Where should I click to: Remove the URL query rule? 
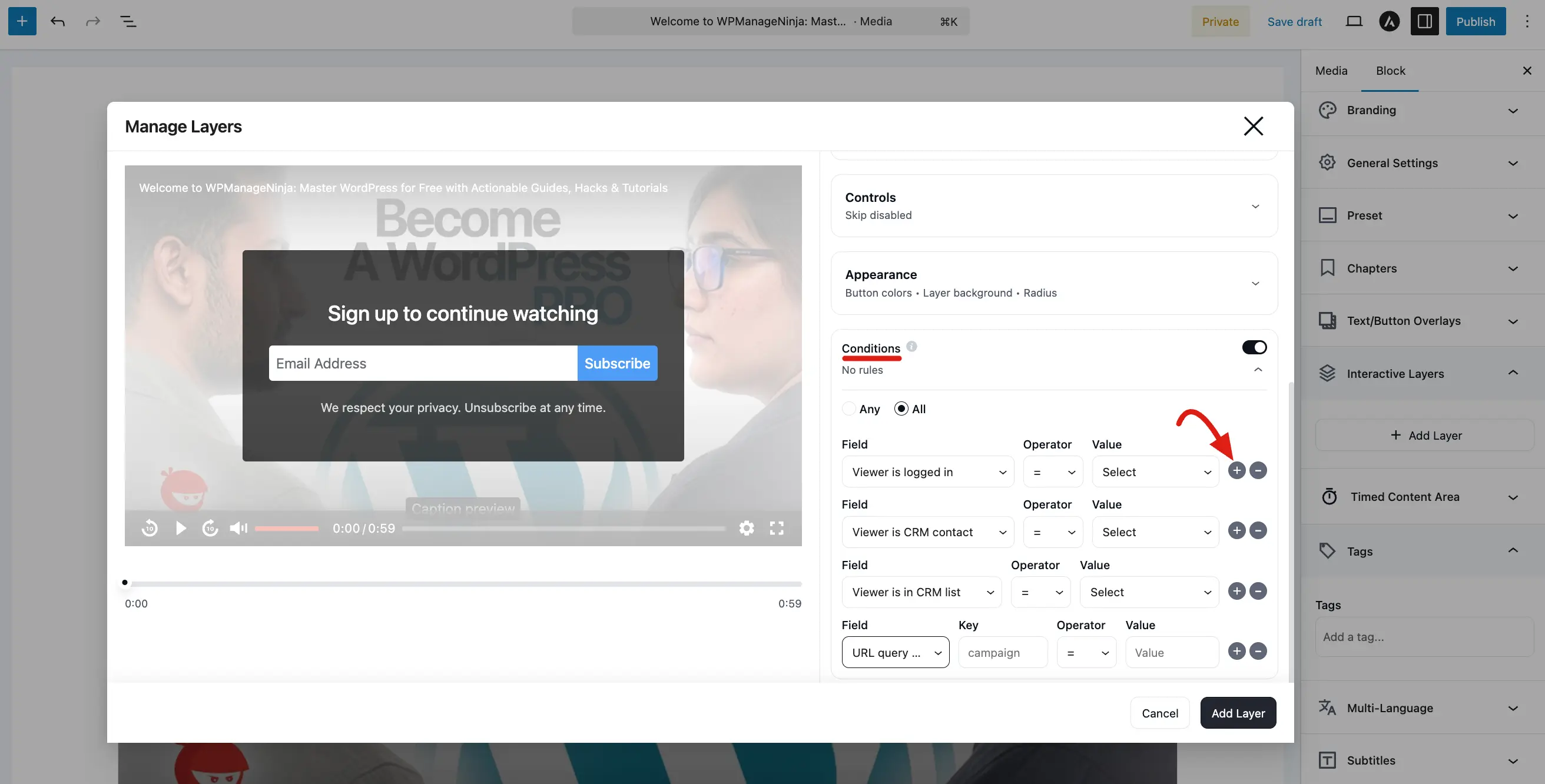[x=1258, y=651]
